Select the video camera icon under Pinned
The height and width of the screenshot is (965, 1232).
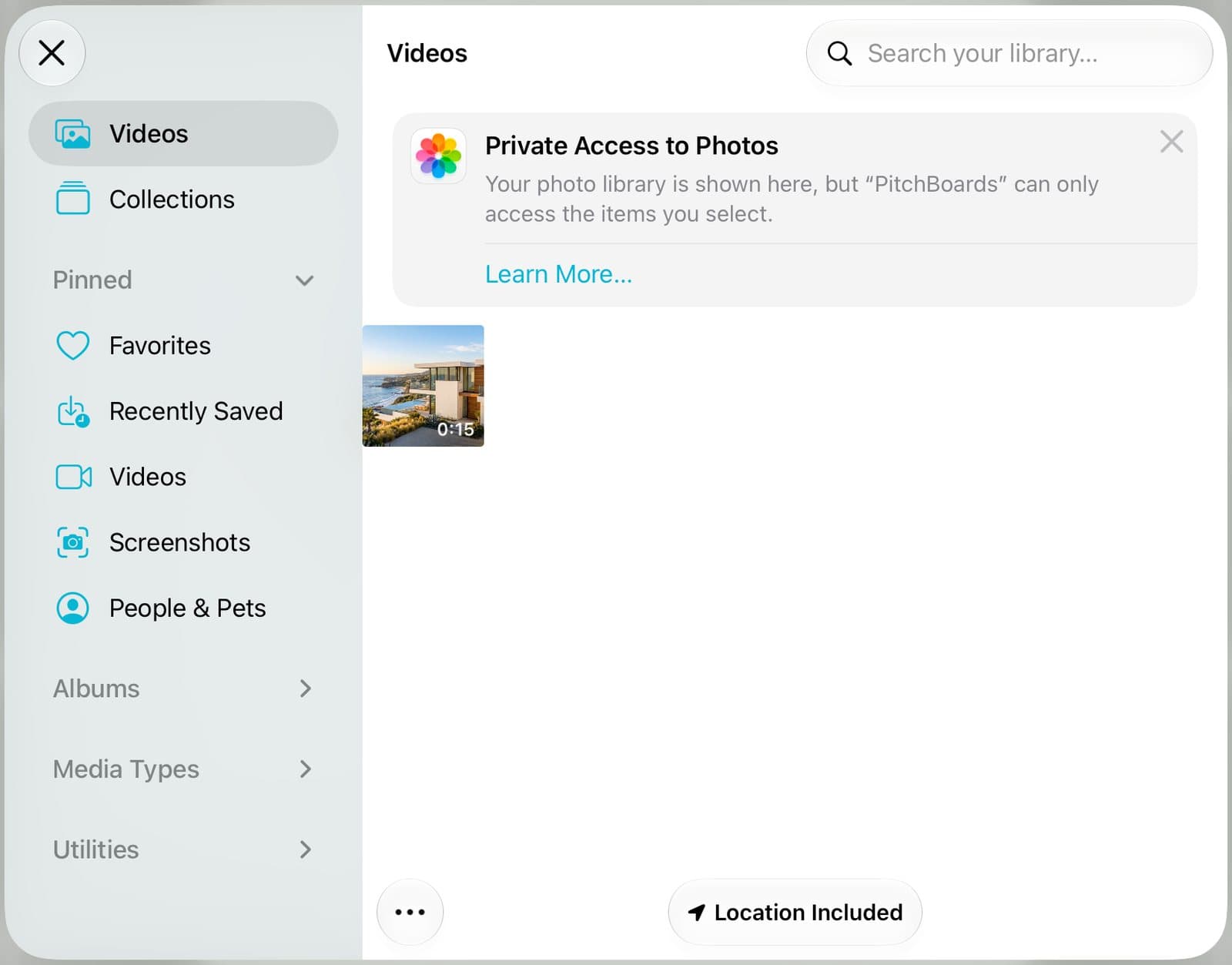[x=73, y=477]
